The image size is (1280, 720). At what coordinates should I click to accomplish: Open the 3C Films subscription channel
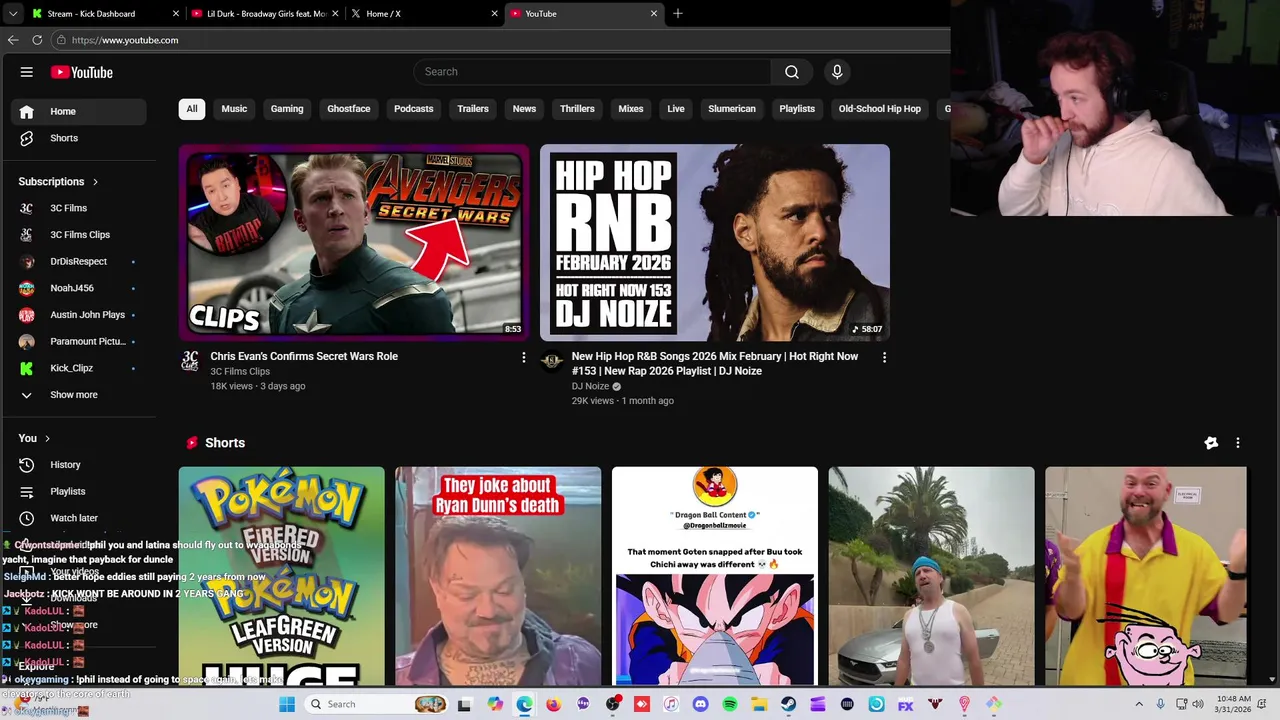point(78,208)
